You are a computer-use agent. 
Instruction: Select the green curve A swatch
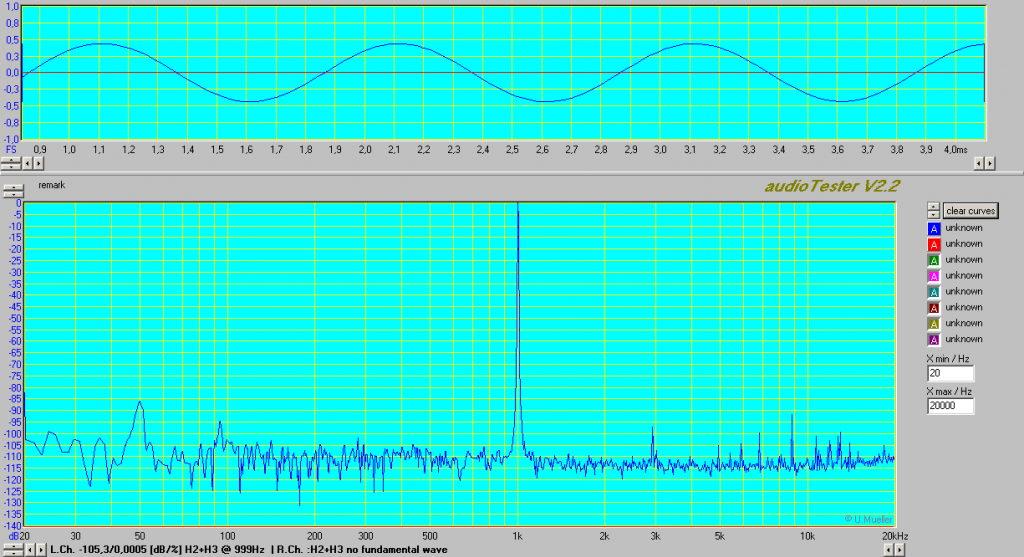tap(934, 260)
